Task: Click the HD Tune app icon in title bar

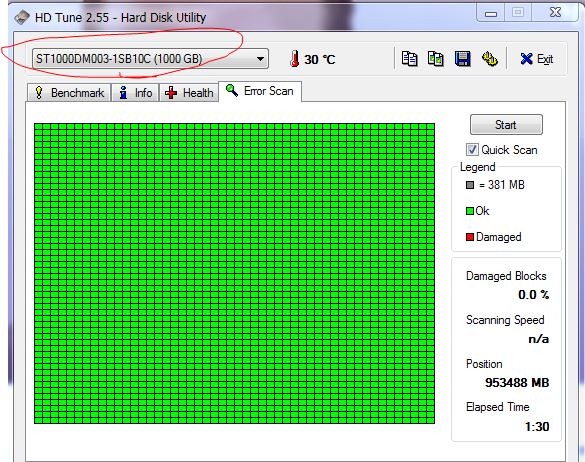Action: [x=22, y=18]
